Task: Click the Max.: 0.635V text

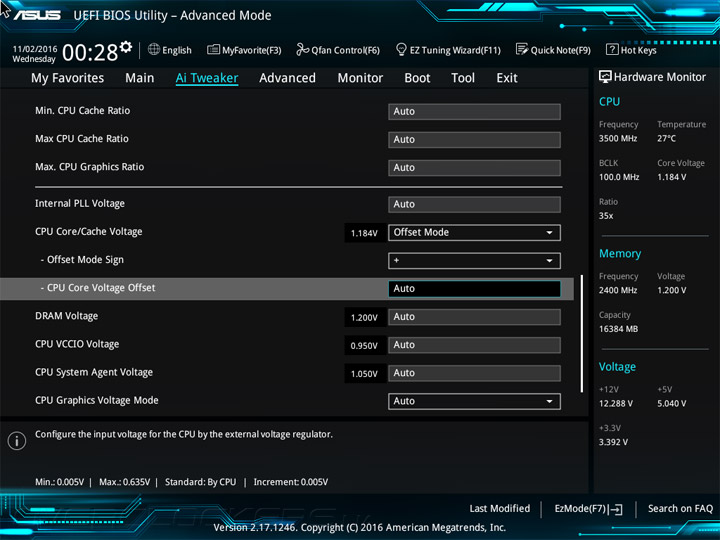Action: (124, 482)
